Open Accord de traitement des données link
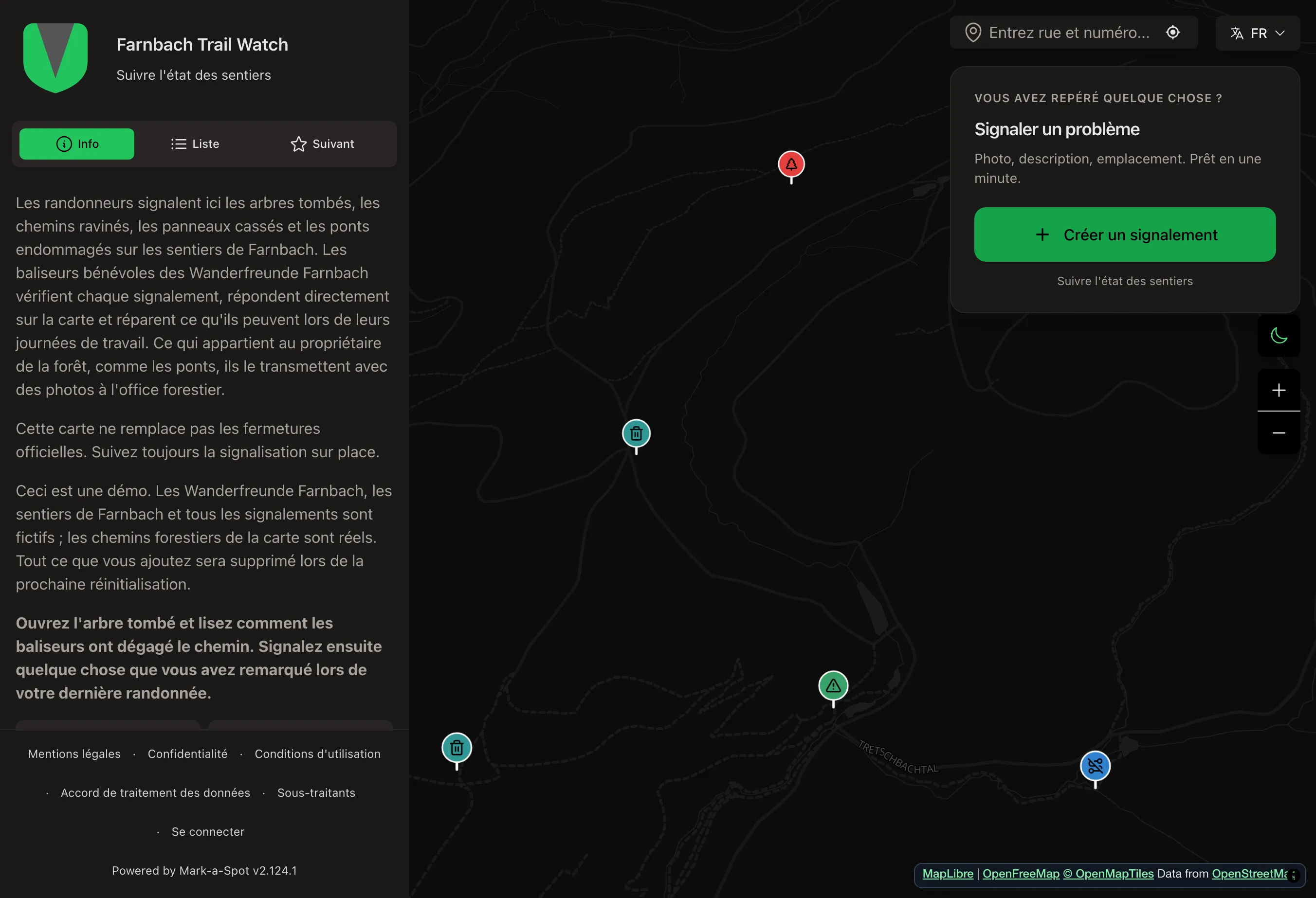The image size is (1316, 898). [x=155, y=793]
